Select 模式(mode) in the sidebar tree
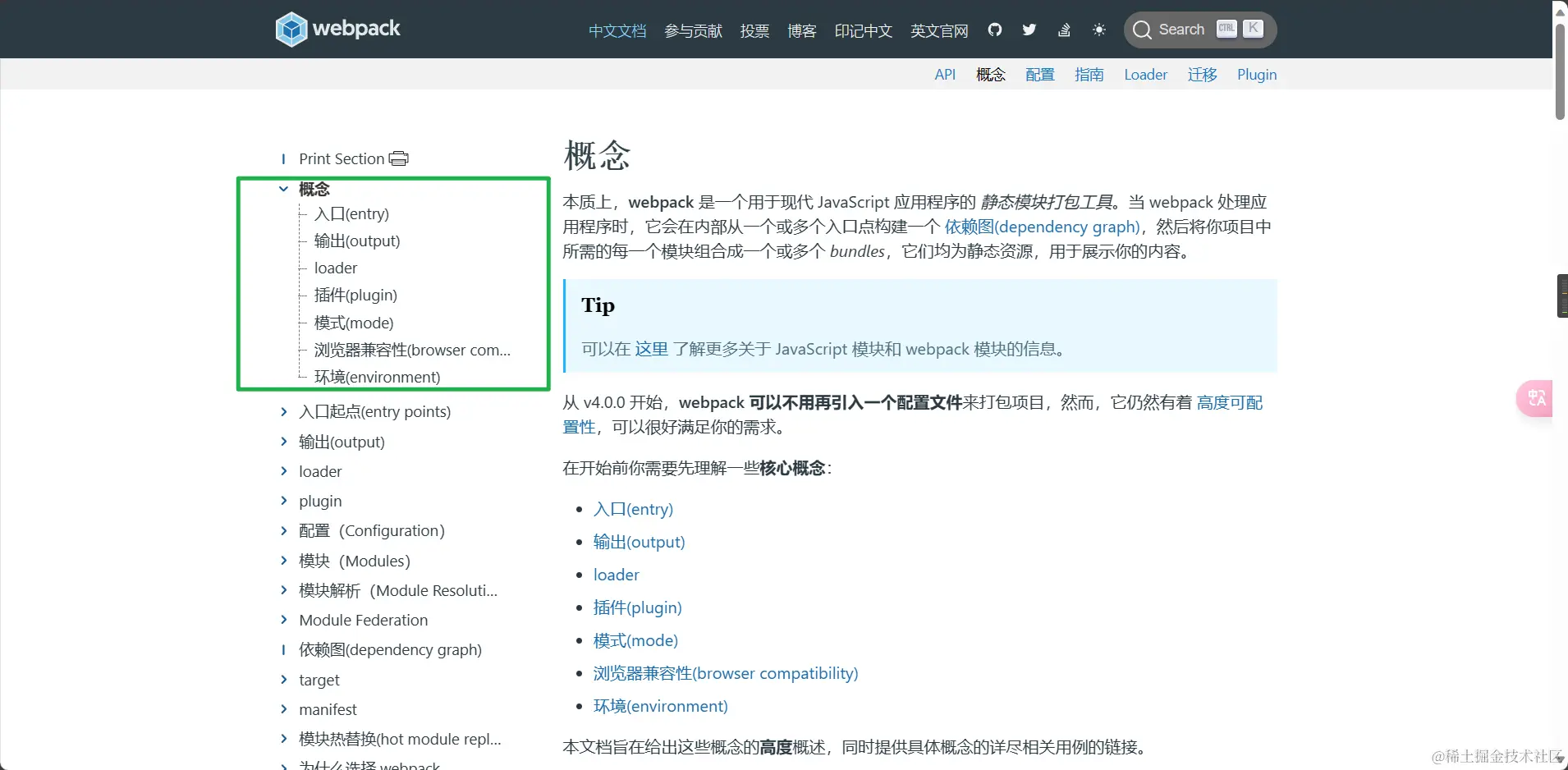The height and width of the screenshot is (770, 1568). (x=354, y=323)
